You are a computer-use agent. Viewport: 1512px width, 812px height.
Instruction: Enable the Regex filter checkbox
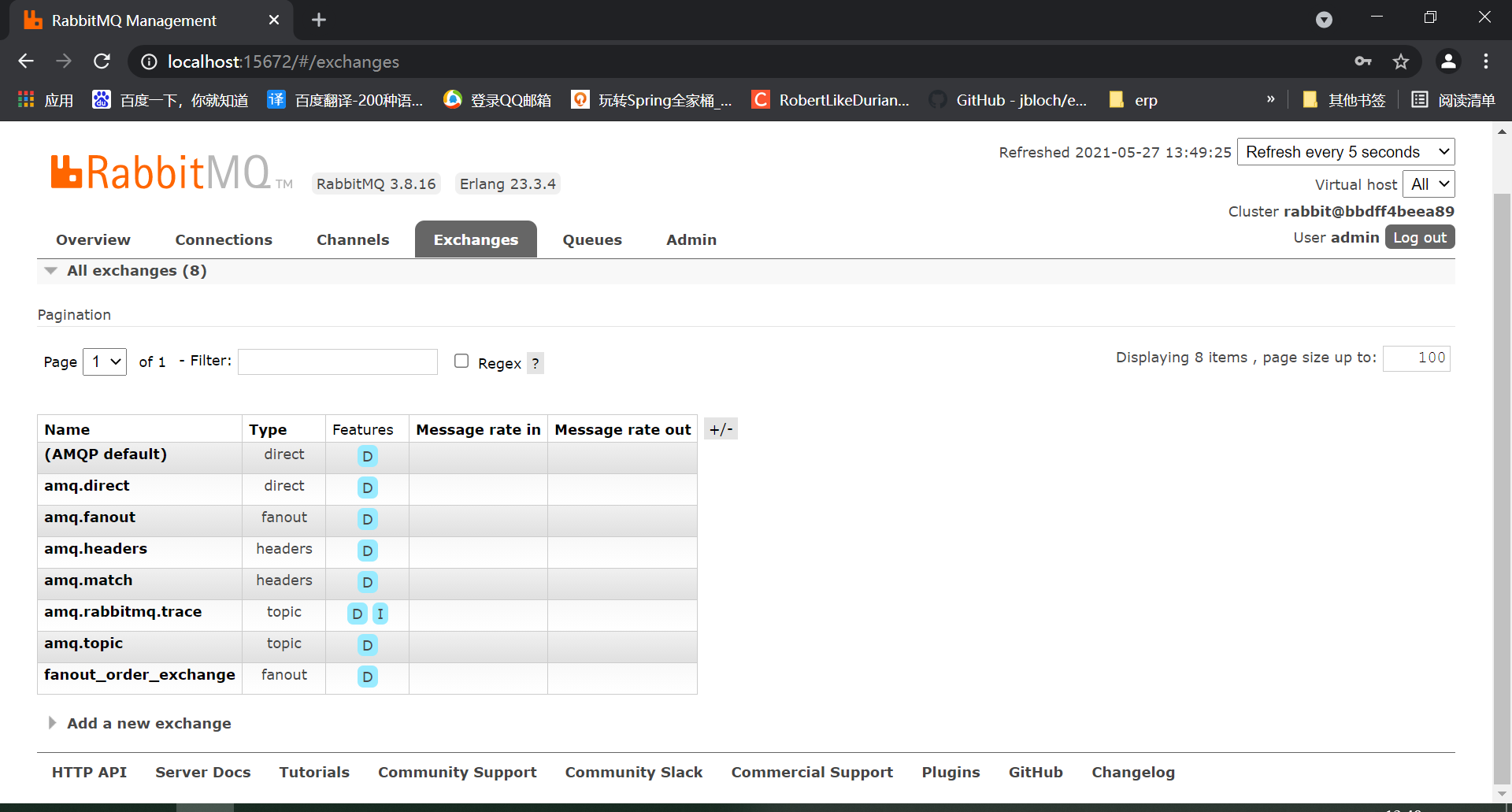coord(461,361)
